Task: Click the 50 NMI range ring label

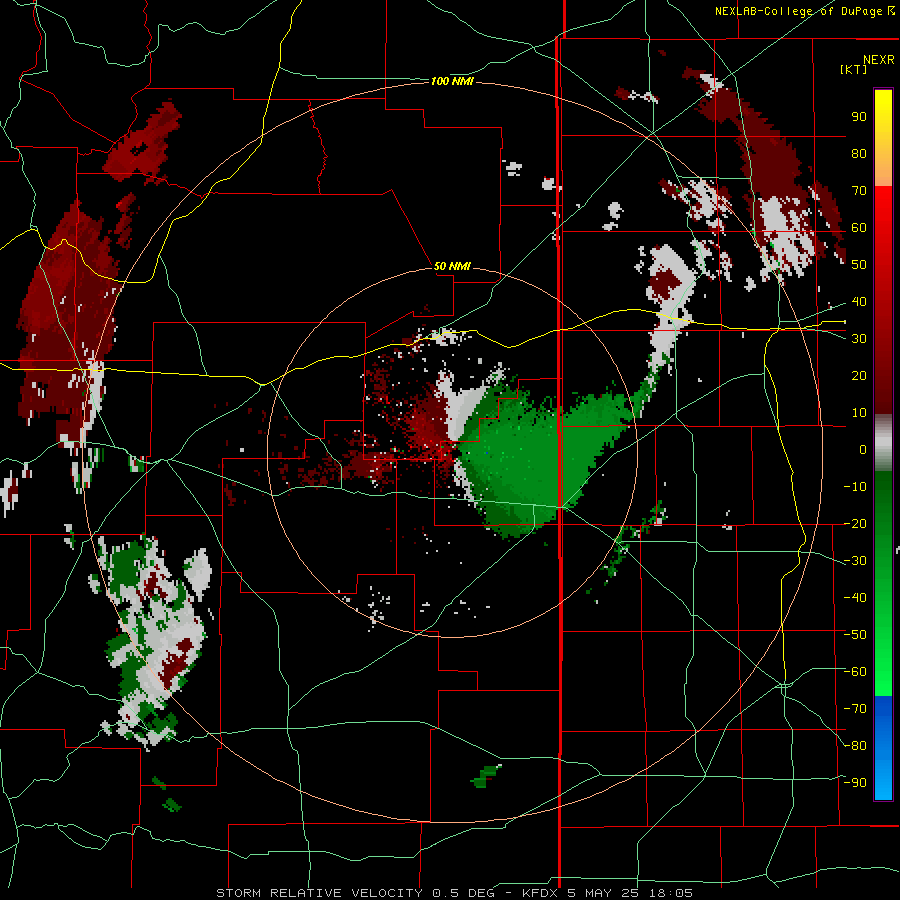Action: coord(452,266)
